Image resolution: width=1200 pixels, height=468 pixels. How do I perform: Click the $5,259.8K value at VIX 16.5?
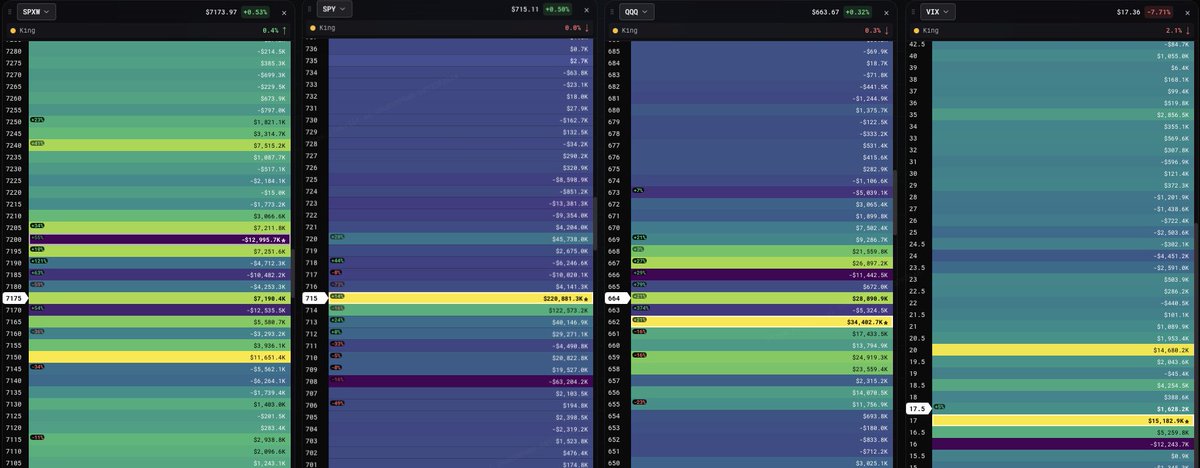[x=1171, y=433]
